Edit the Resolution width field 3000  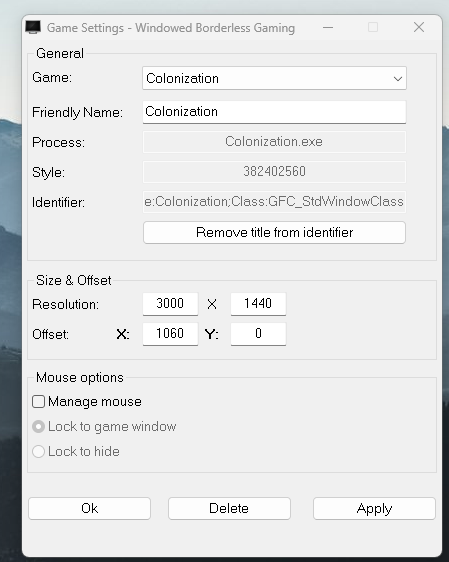[170, 304]
